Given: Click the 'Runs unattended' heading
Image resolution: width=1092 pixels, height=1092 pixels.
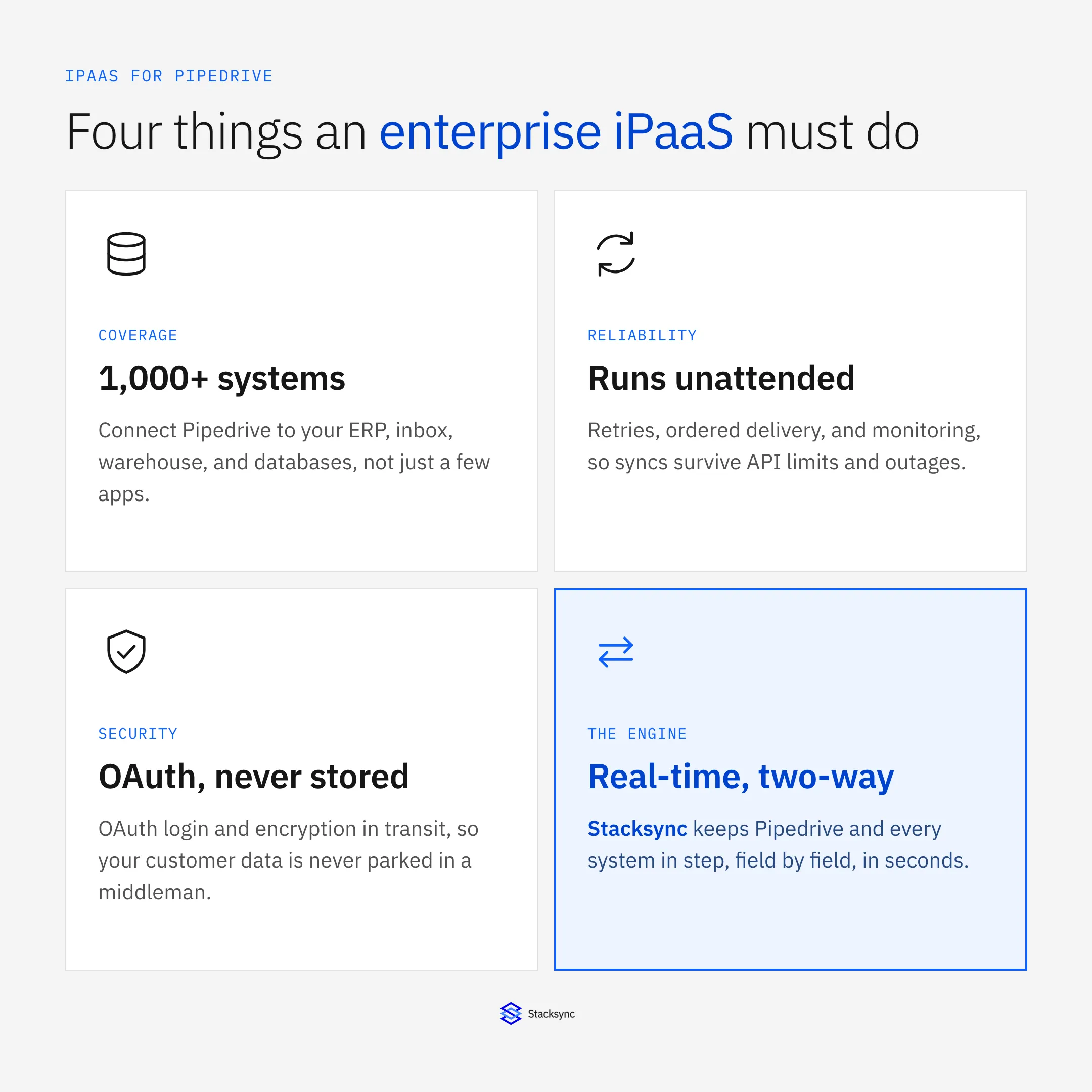Looking at the screenshot, I should [721, 378].
